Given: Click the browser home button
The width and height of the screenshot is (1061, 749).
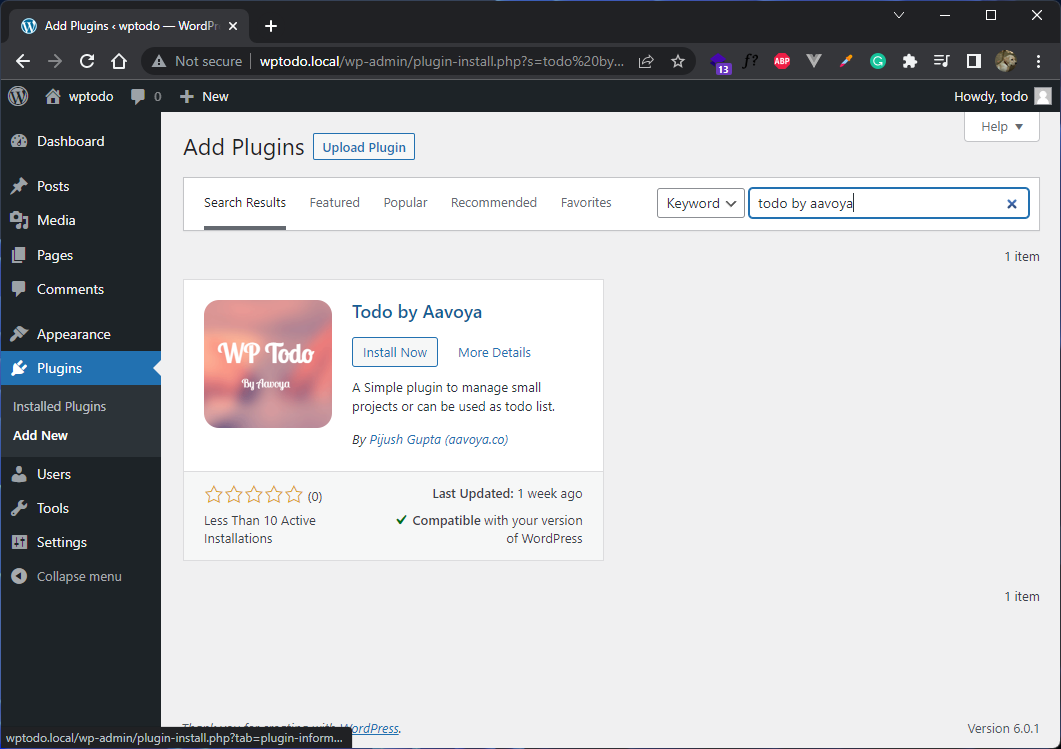Looking at the screenshot, I should point(119,61).
